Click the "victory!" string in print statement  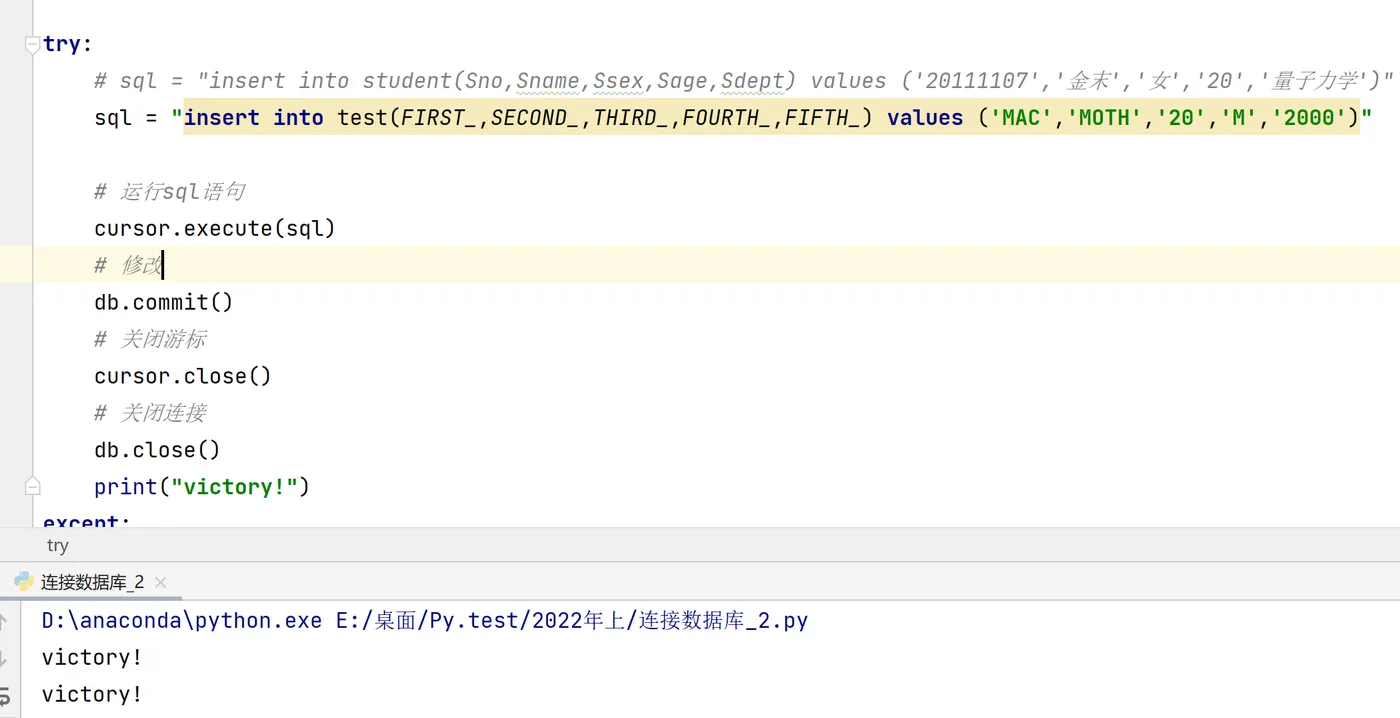(234, 487)
